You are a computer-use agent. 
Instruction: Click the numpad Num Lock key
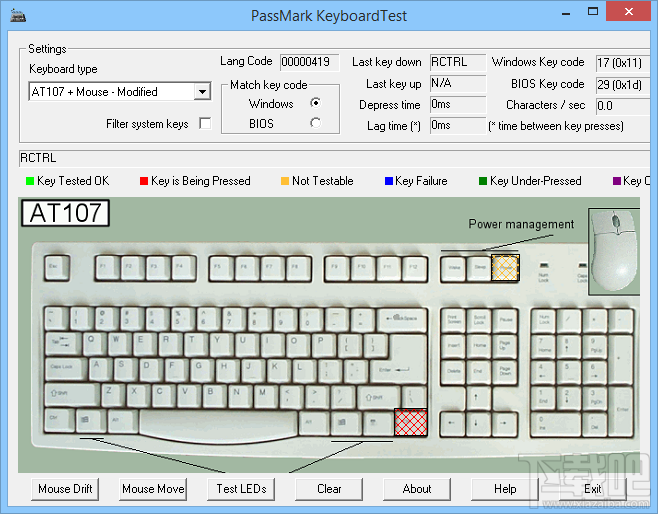click(543, 321)
